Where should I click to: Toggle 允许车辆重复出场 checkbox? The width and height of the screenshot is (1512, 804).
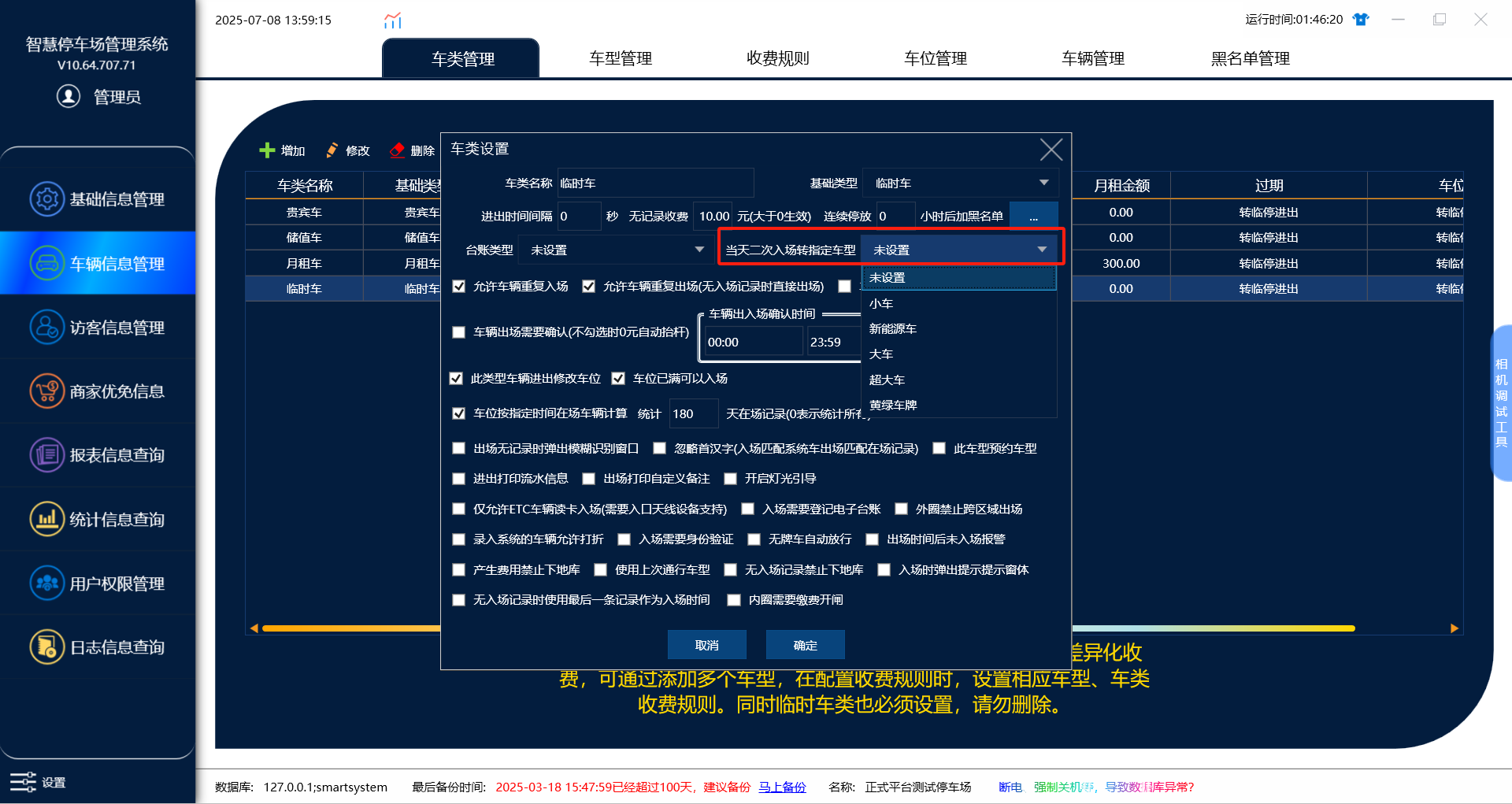[x=588, y=287]
